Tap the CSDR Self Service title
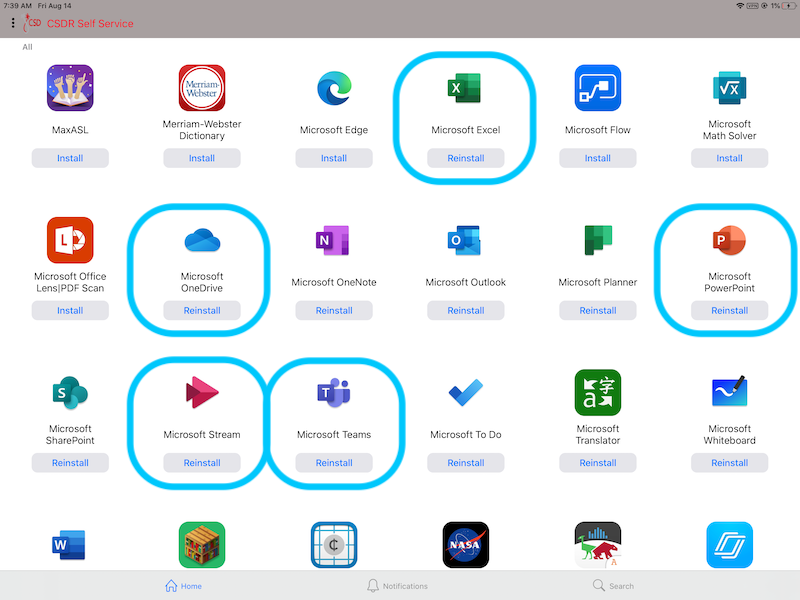 (x=90, y=23)
